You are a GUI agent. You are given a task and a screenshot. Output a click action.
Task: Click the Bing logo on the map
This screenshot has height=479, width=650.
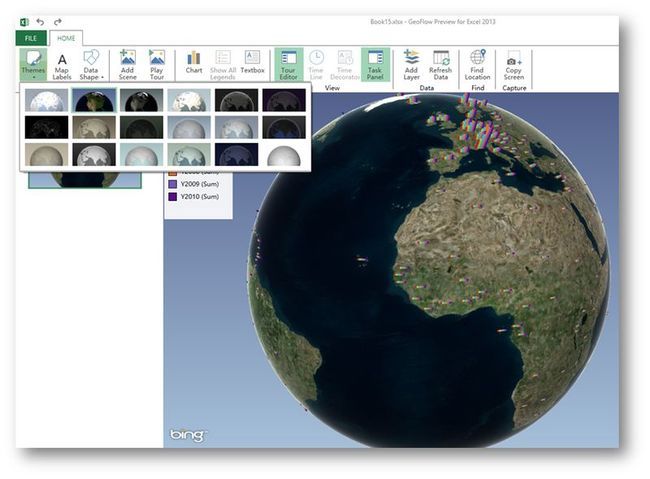point(188,435)
